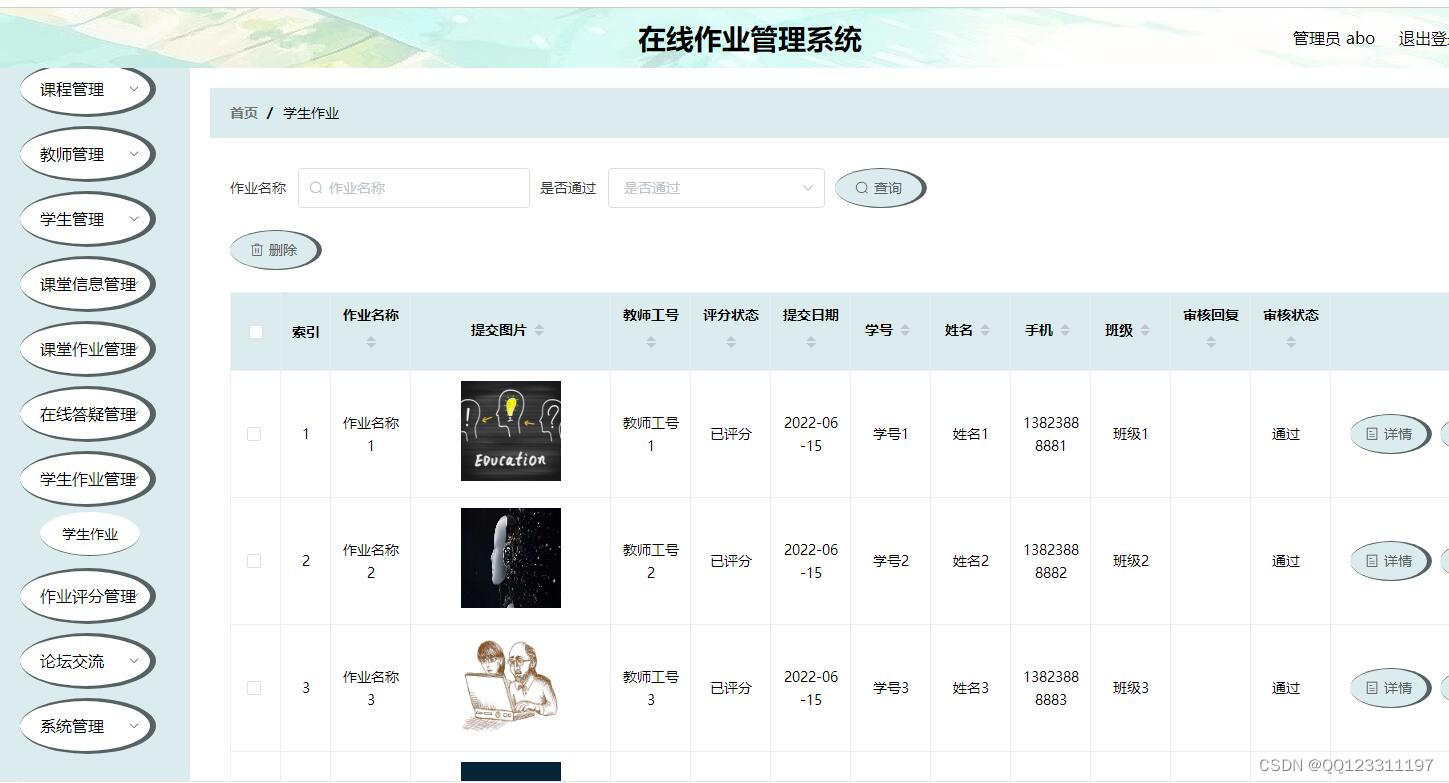Click the 姓名3 cell
This screenshot has width=1449, height=783.
971,688
